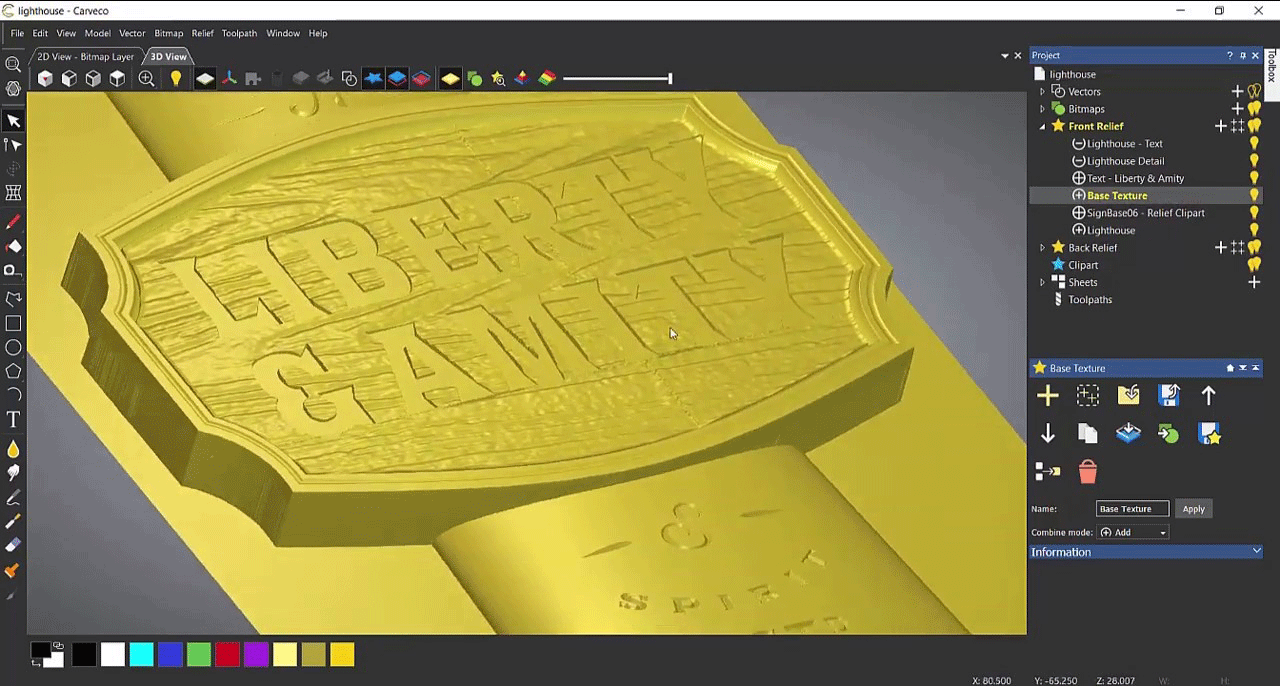Click the delete layer trash can icon
This screenshot has height=686, width=1280.
1088,471
